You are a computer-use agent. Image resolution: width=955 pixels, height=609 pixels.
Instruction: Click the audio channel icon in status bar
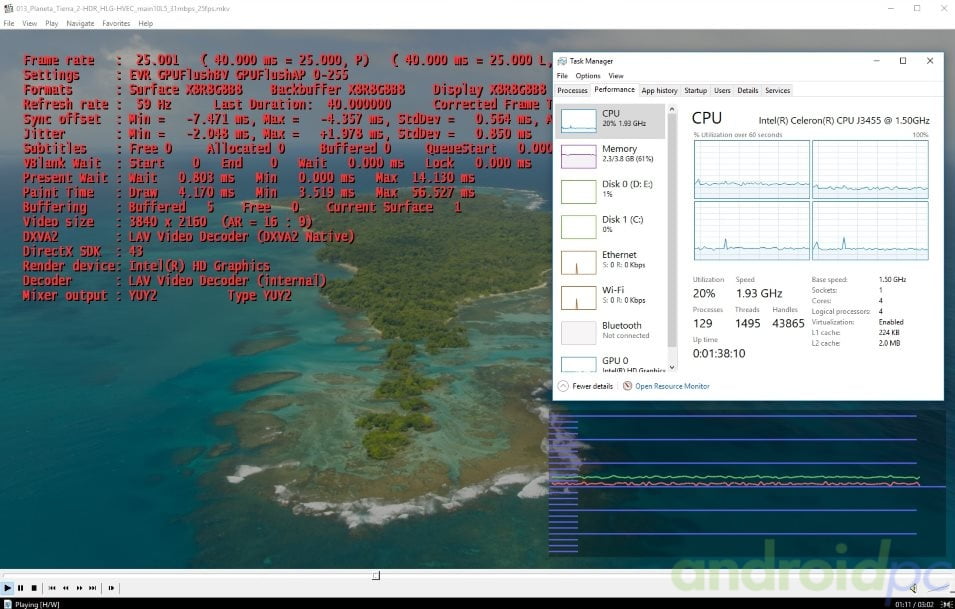click(947, 604)
